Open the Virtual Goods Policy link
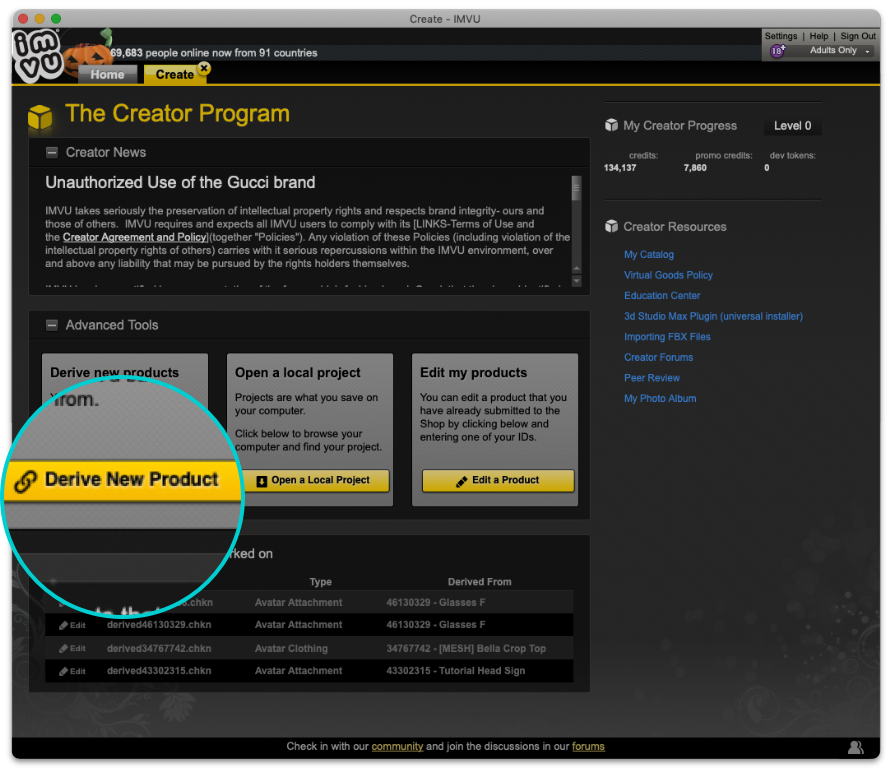The height and width of the screenshot is (768, 888). point(668,275)
